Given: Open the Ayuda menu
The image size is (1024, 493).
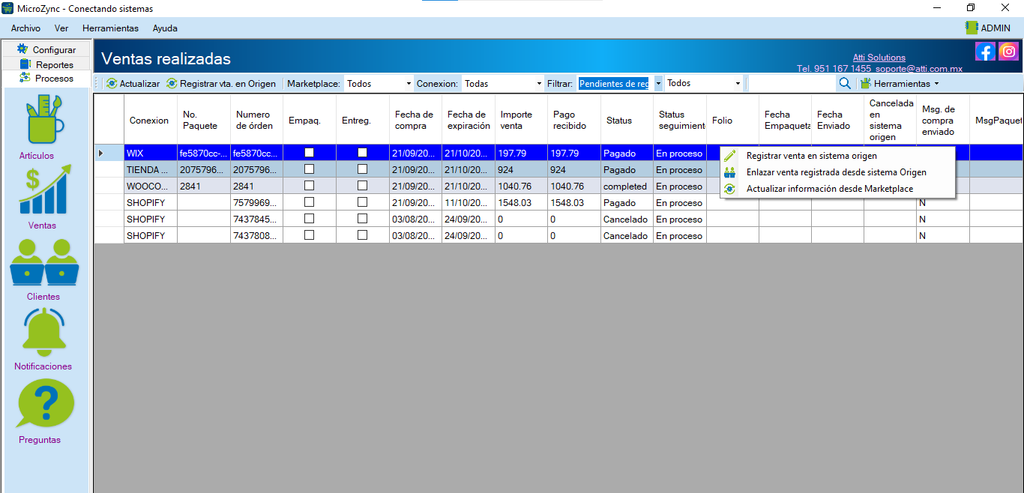Looking at the screenshot, I should [165, 28].
